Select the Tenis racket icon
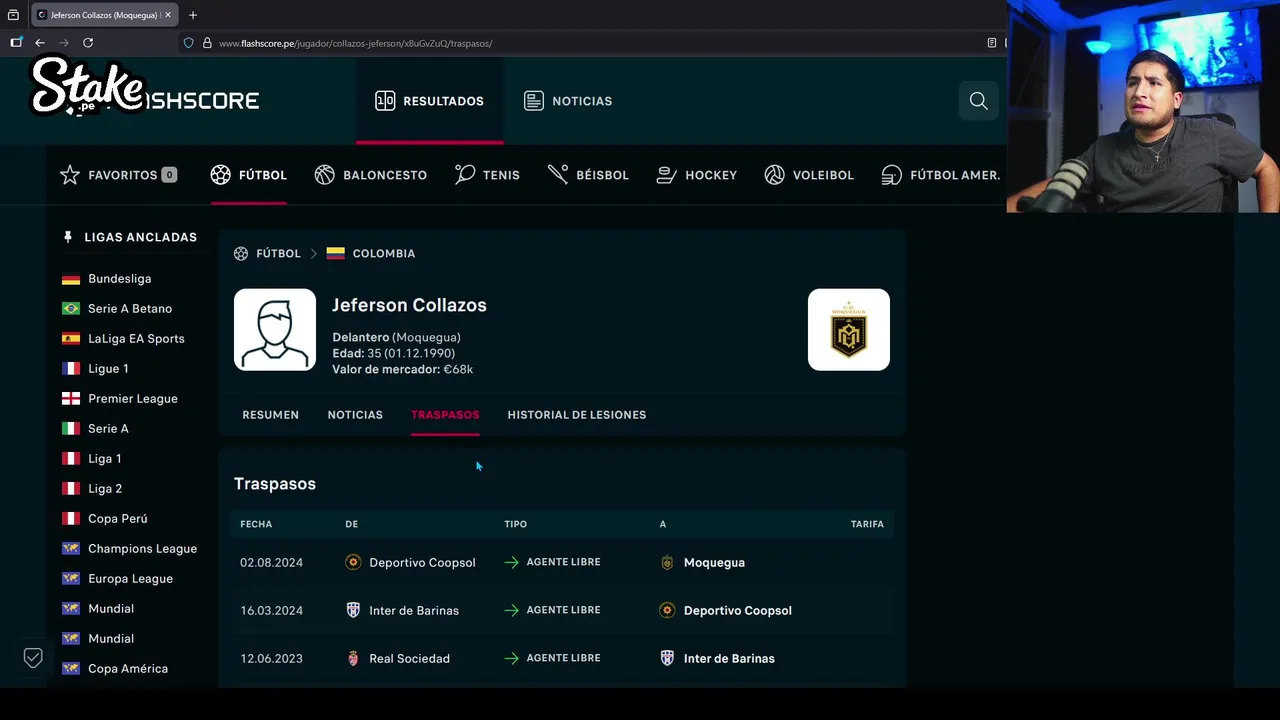Image resolution: width=1280 pixels, height=720 pixels. pos(464,175)
